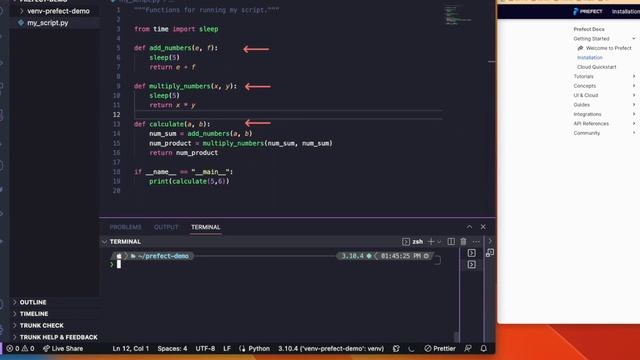Expand the UI & Cloud arrow
Screen dimensions: 640x360
click(634, 95)
